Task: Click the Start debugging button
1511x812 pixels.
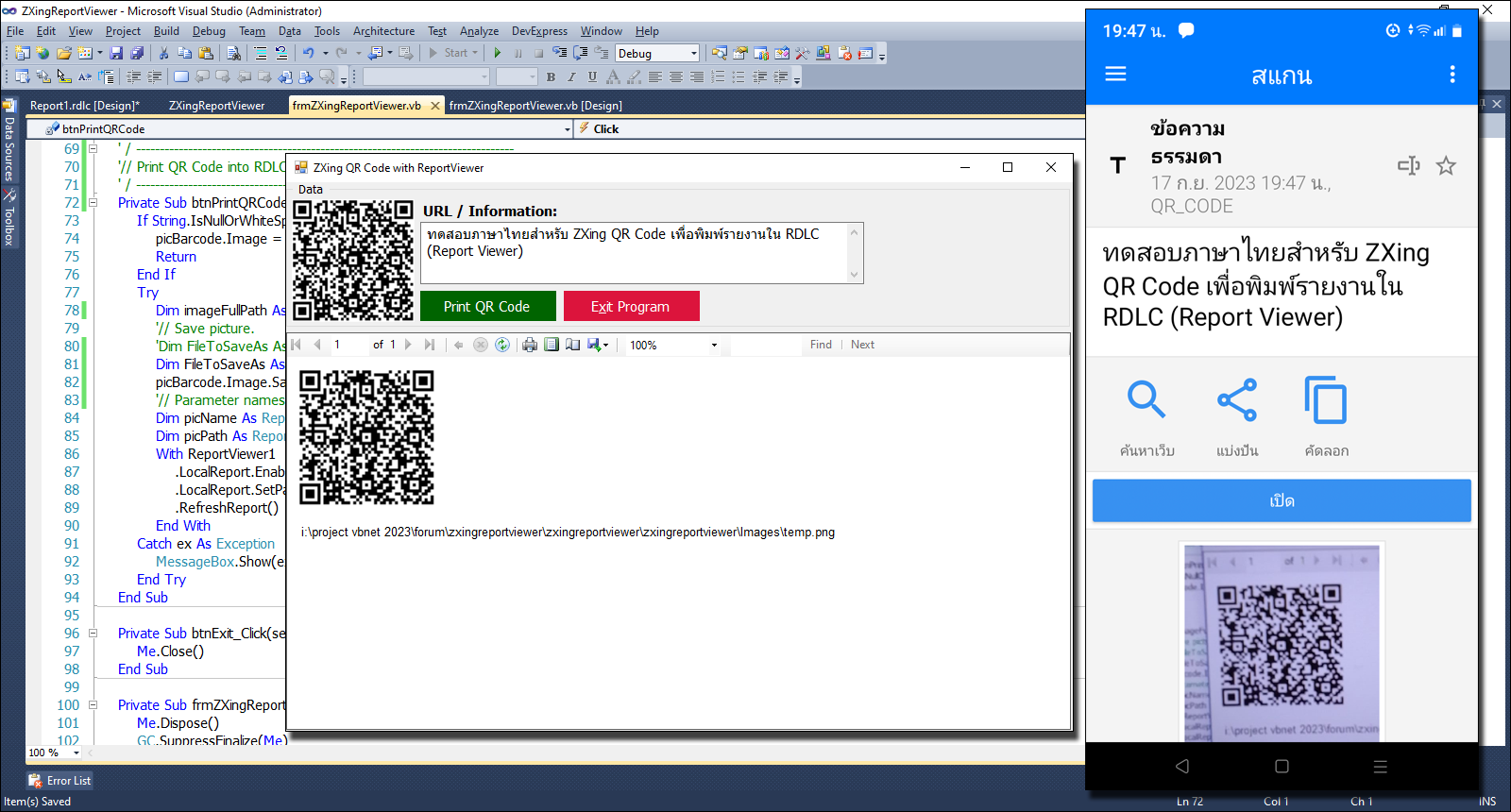Action: [454, 53]
